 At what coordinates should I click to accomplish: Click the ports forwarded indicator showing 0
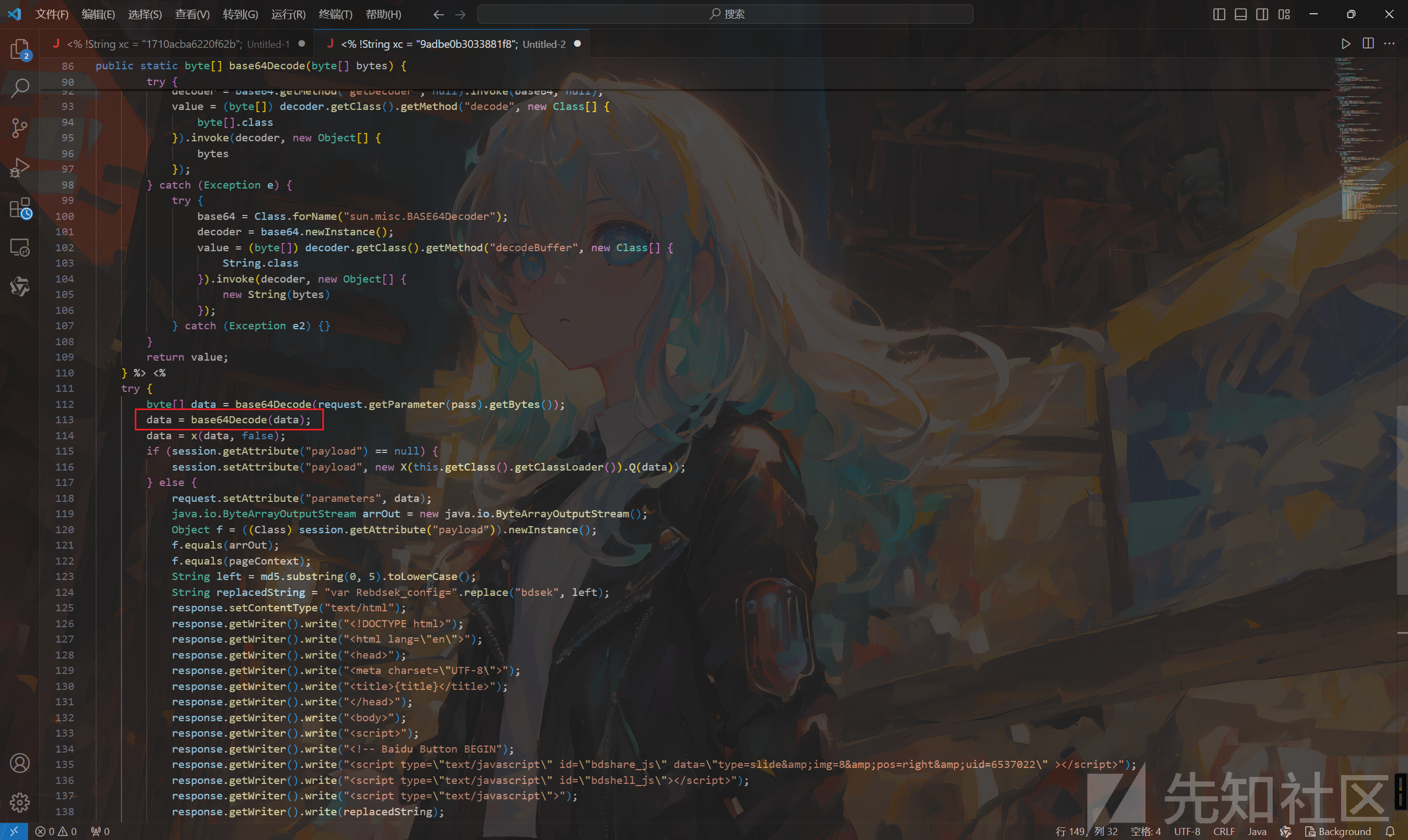pos(100,832)
